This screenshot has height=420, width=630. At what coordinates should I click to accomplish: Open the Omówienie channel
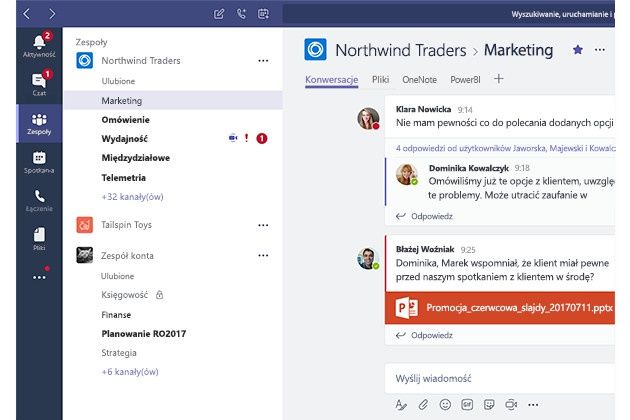tap(125, 120)
